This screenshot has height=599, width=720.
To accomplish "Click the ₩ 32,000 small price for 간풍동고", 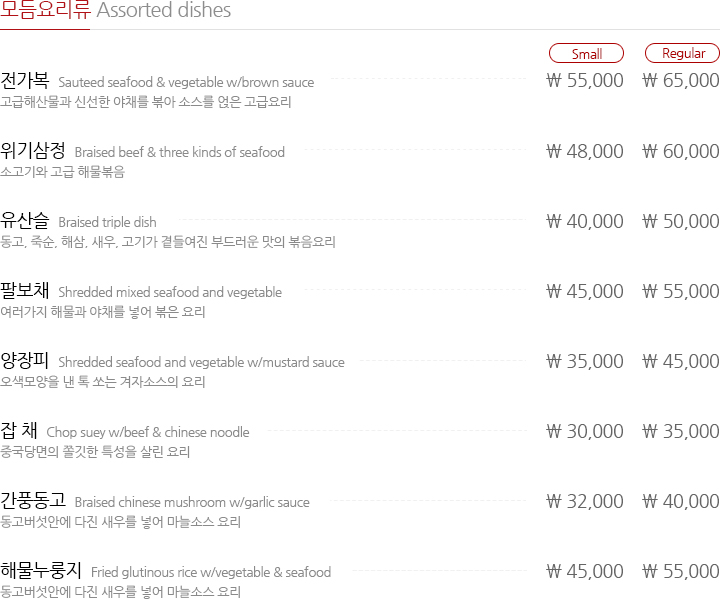I will pyautogui.click(x=585, y=501).
